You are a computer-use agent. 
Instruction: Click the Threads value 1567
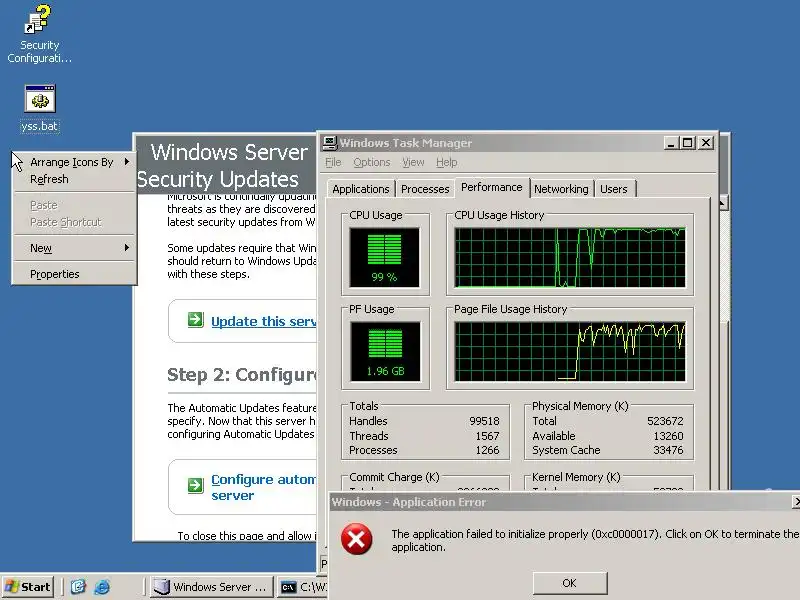click(x=487, y=436)
